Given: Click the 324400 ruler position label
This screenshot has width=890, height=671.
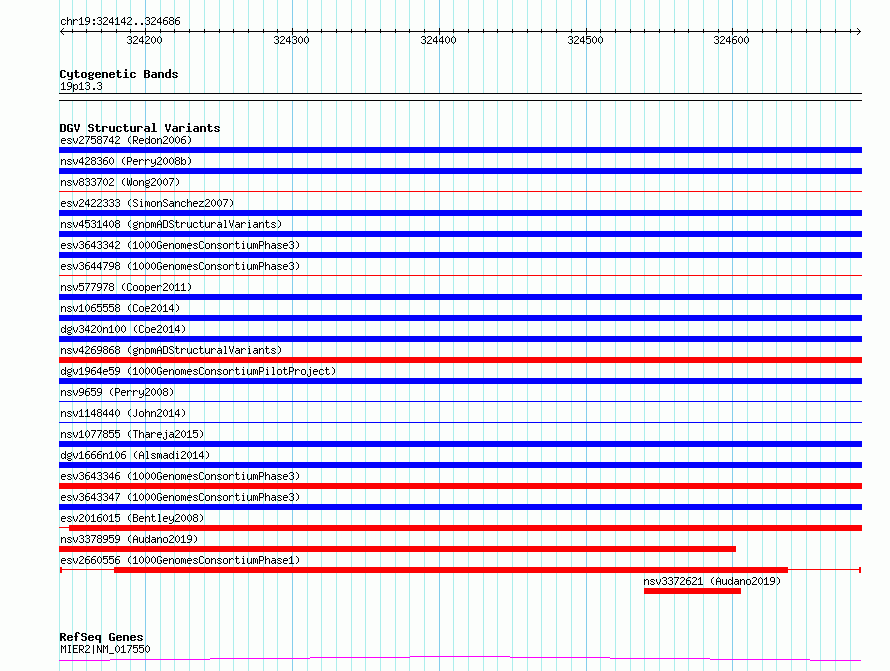Looking at the screenshot, I should pyautogui.click(x=438, y=40).
